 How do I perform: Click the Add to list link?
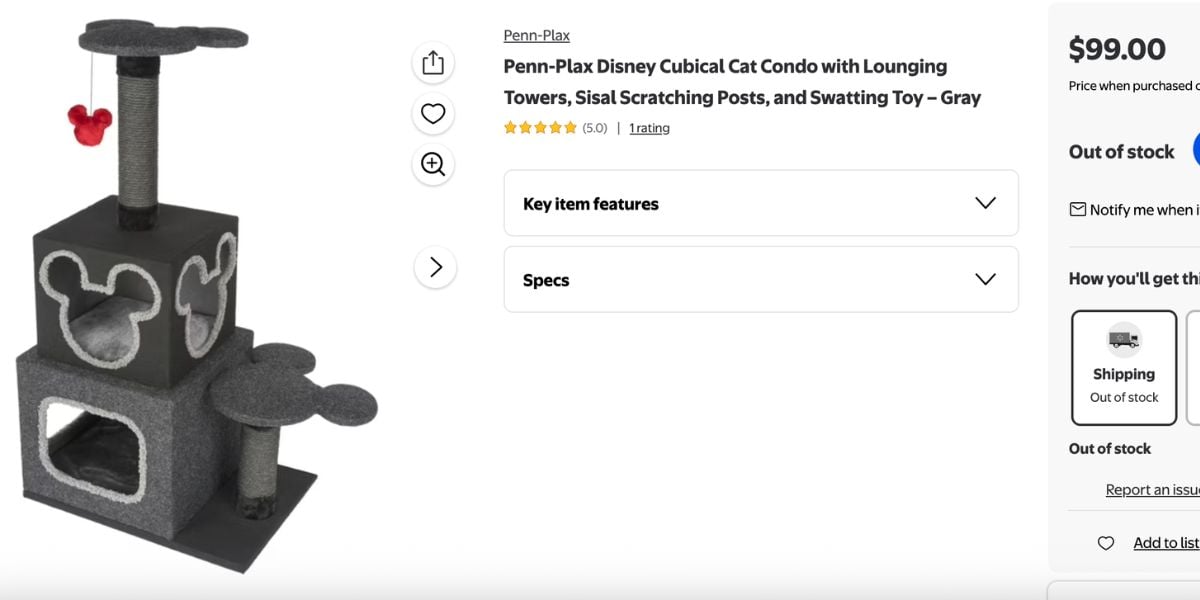click(x=1165, y=543)
